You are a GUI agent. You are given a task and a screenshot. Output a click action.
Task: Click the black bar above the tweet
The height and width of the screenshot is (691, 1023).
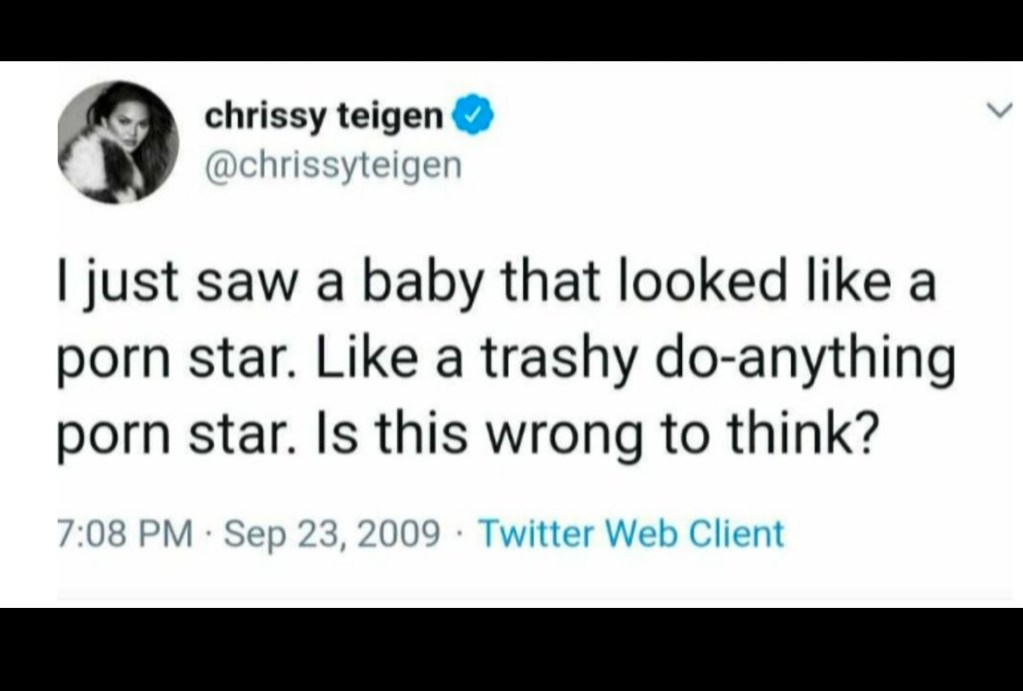pos(511,29)
